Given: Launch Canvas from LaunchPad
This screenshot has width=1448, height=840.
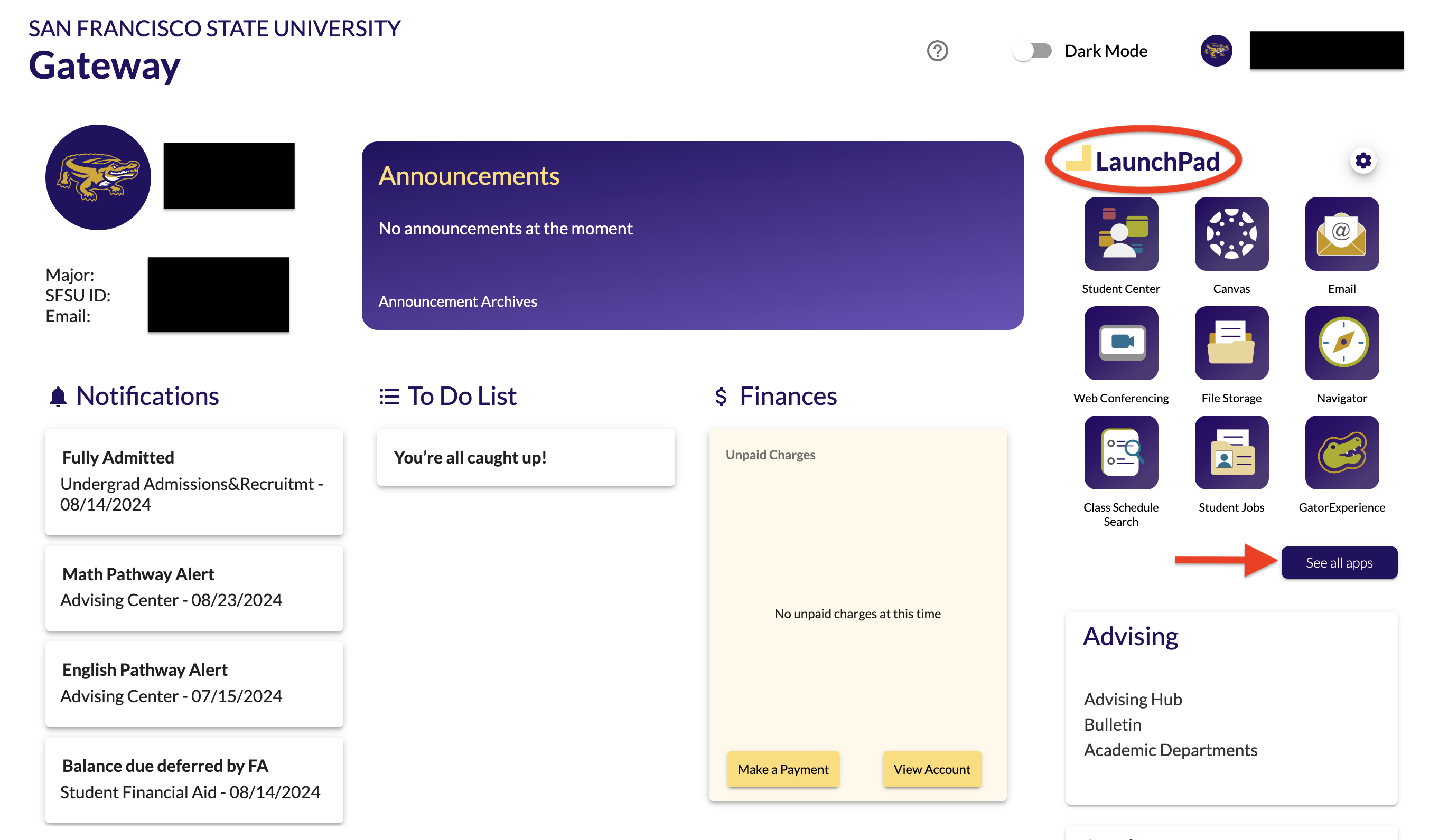Looking at the screenshot, I should pyautogui.click(x=1231, y=234).
